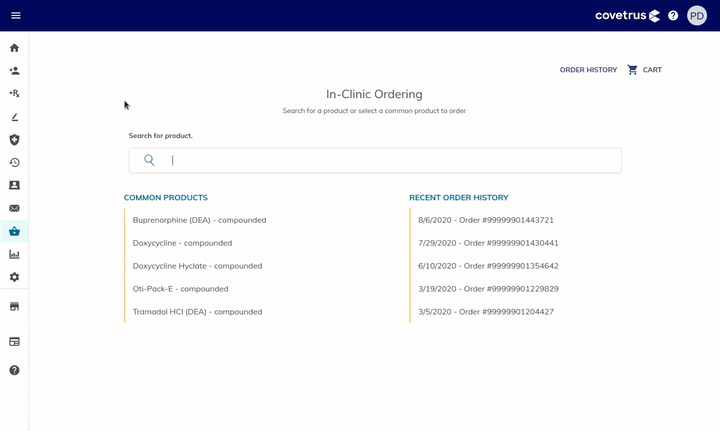Open order #99999901443721 from 8/6/2020

pyautogui.click(x=485, y=220)
